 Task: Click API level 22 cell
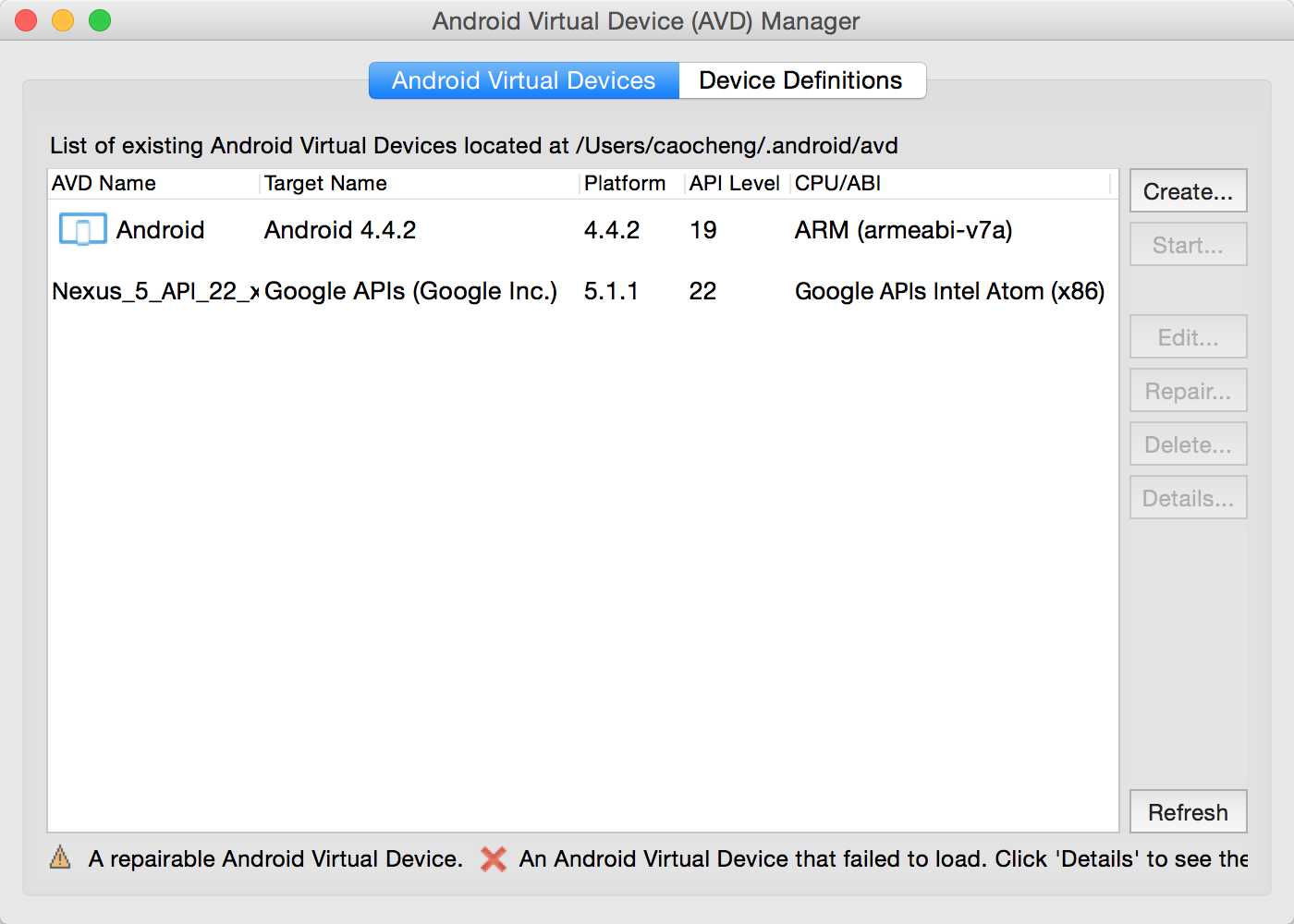(702, 291)
